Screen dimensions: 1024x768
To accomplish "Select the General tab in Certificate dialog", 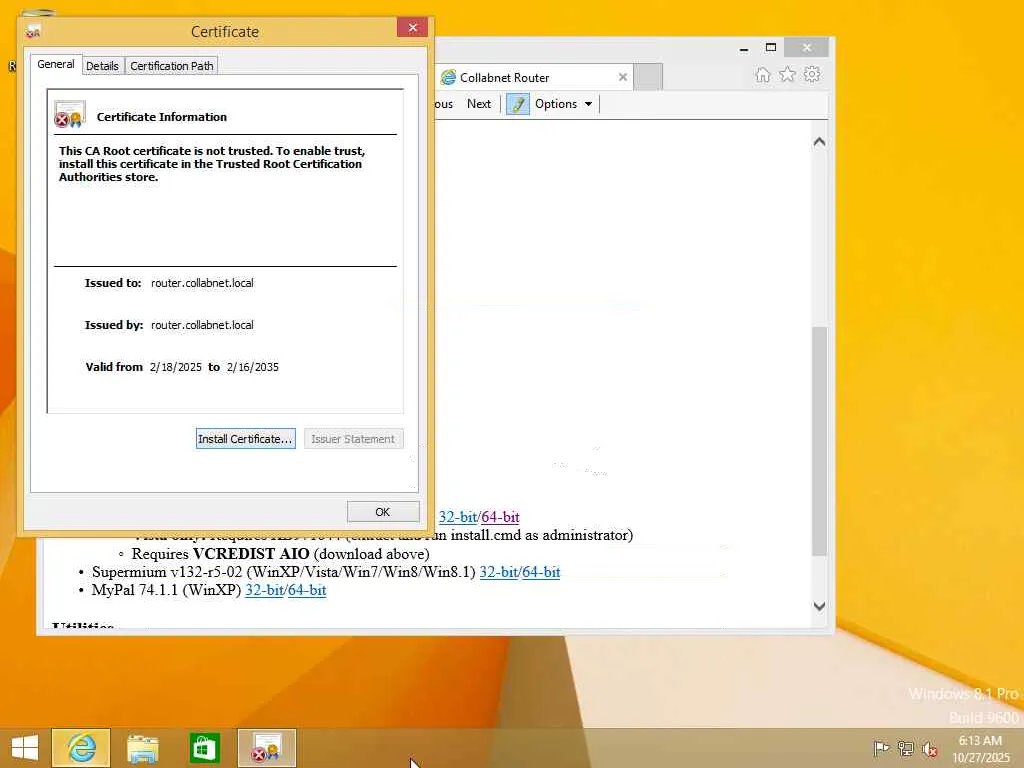I will pyautogui.click(x=56, y=64).
